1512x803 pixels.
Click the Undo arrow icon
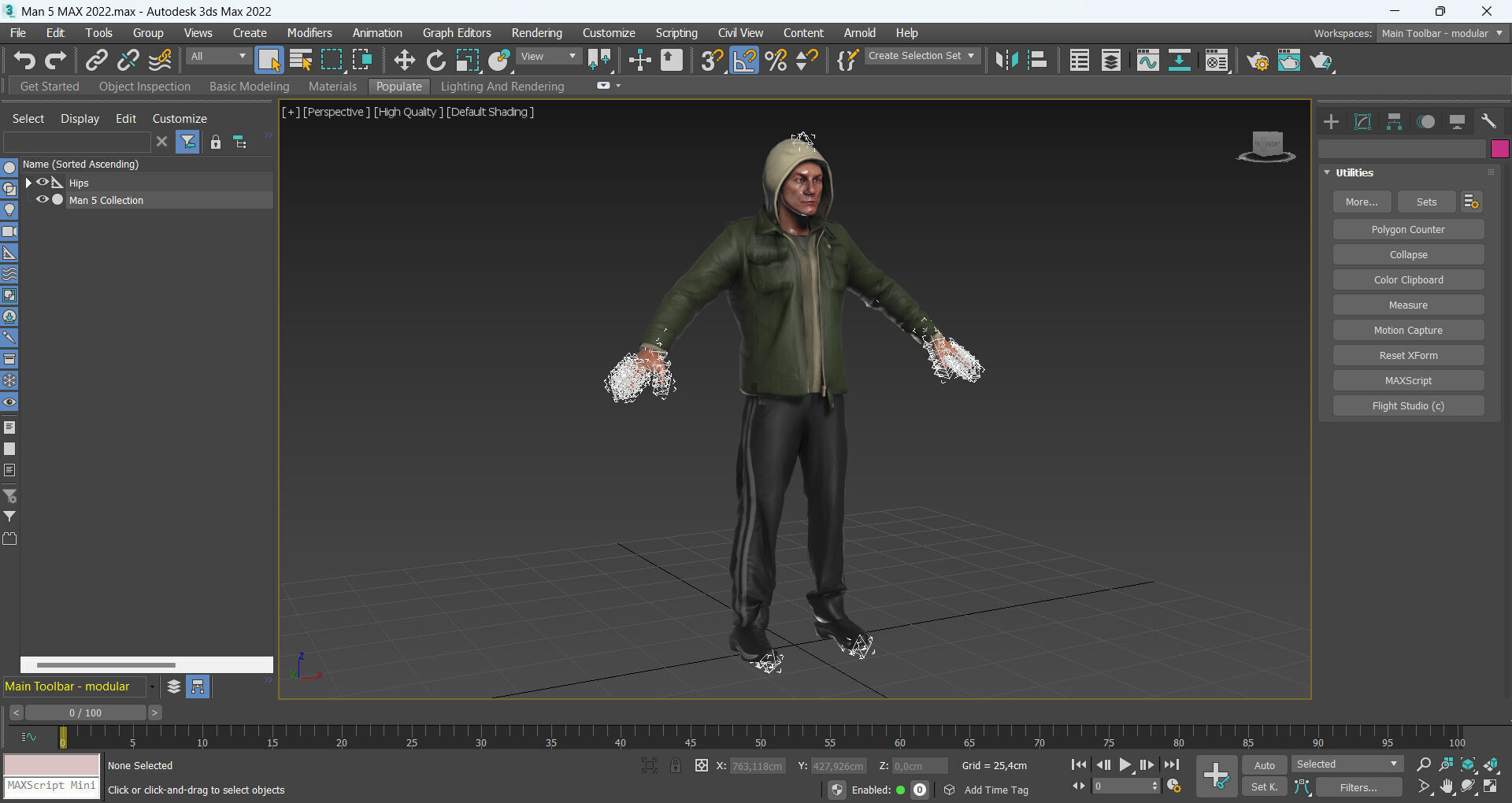(24, 61)
